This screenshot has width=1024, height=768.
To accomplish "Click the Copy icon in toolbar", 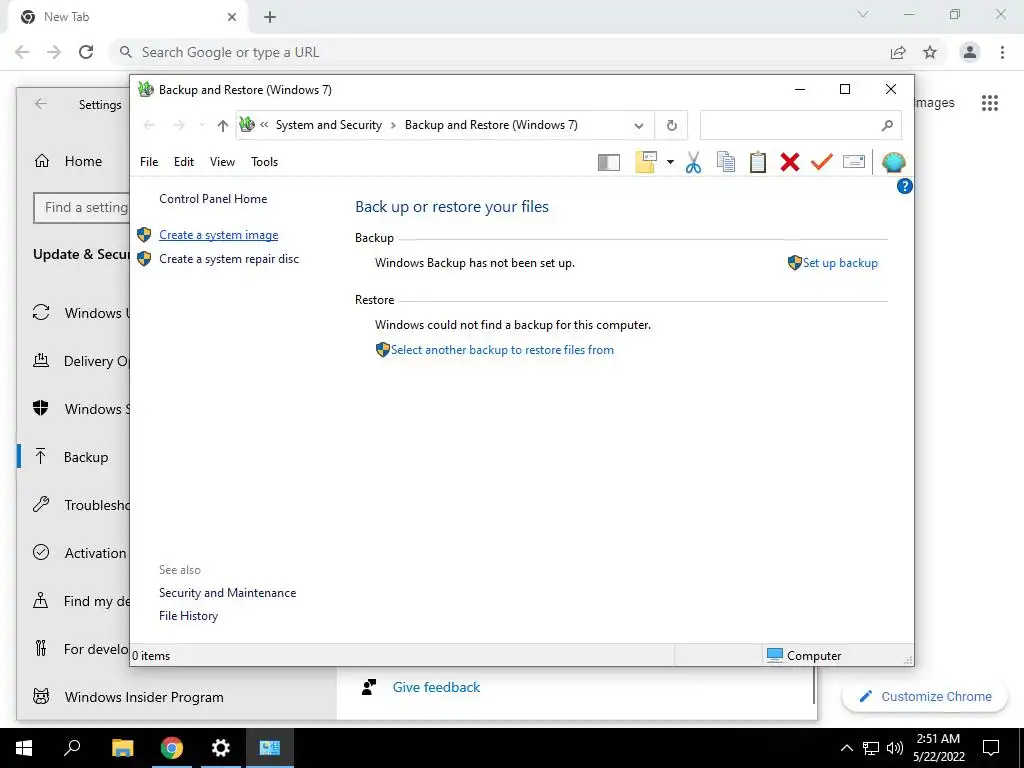I will (726, 162).
